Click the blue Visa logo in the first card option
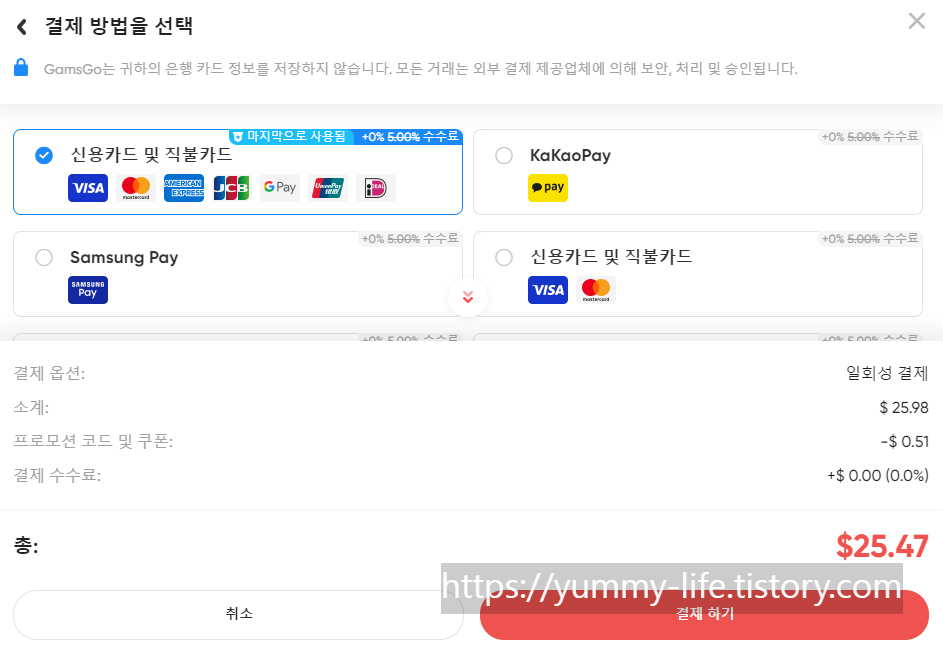The height and width of the screenshot is (654, 943). pyautogui.click(x=88, y=188)
